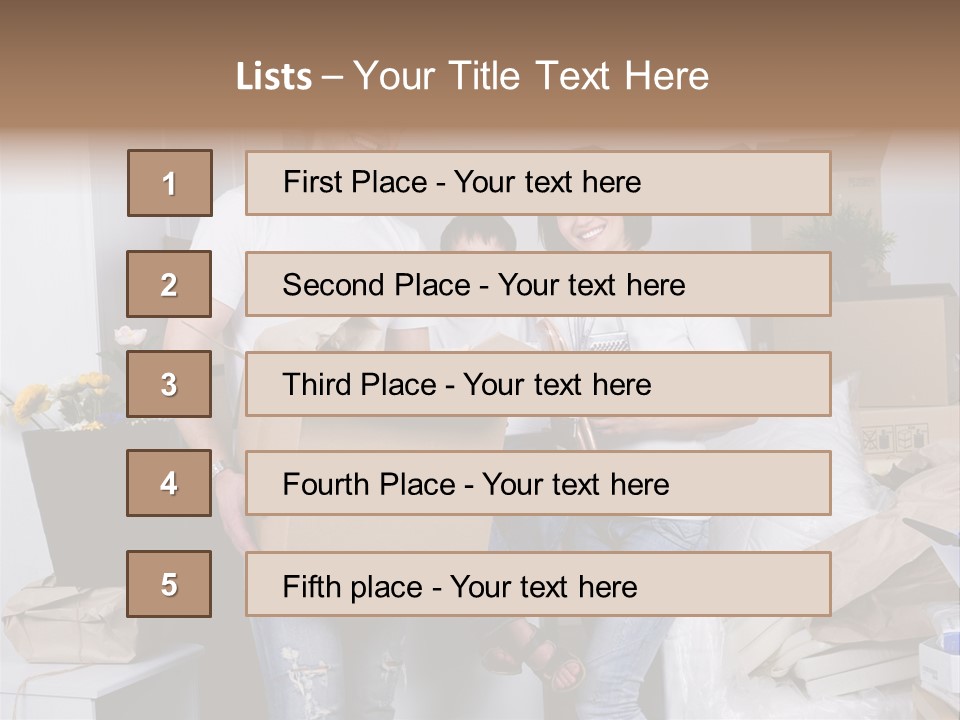Click the Second Place text bar
The width and height of the screenshot is (960, 720).
click(x=538, y=284)
